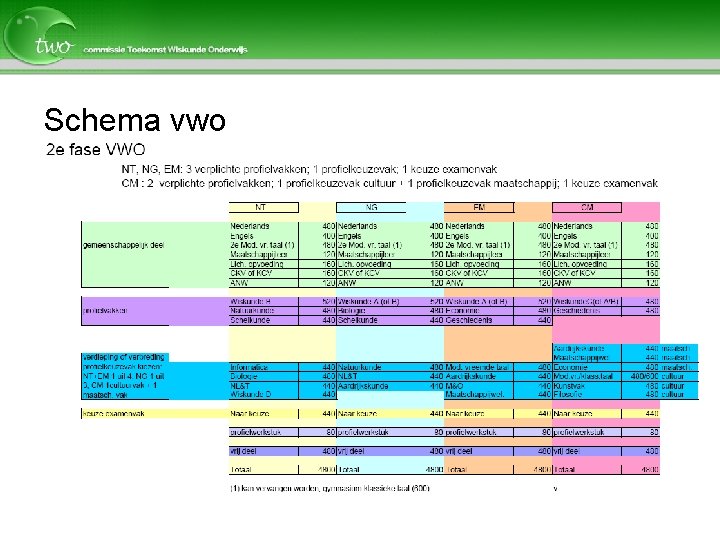Select the 'NT' column header cell

(264, 208)
